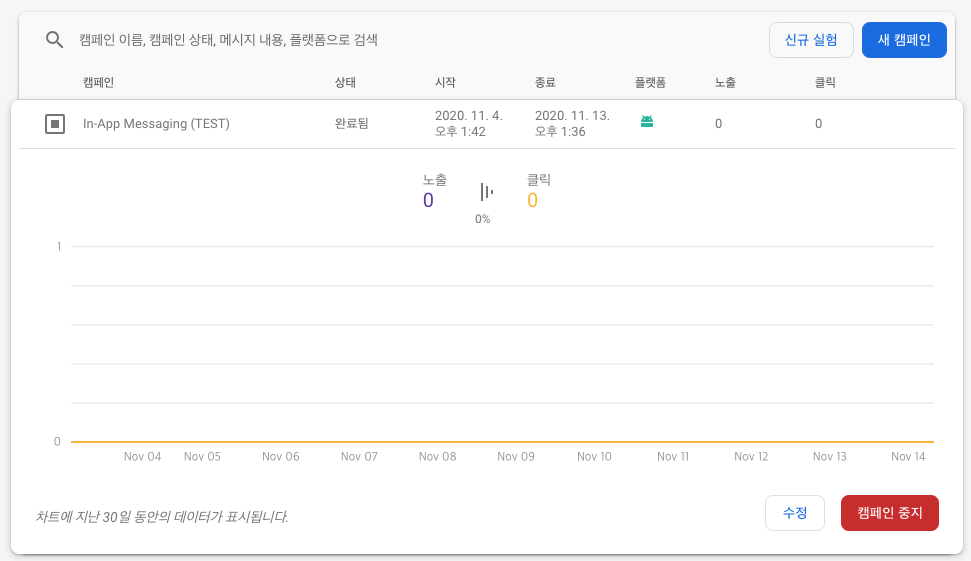The height and width of the screenshot is (561, 971).
Task: Click the 클릭 column header
Action: (x=825, y=82)
